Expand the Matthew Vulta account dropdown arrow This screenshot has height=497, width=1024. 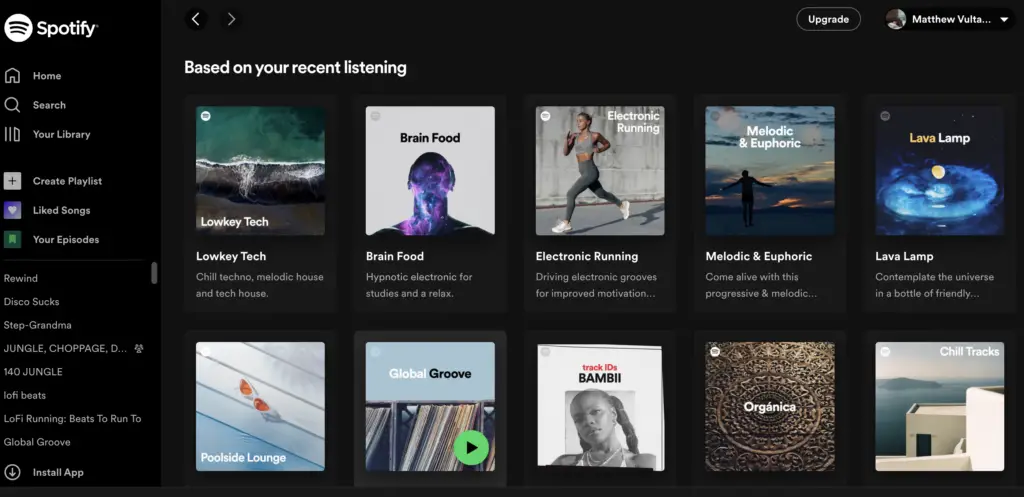click(1004, 20)
